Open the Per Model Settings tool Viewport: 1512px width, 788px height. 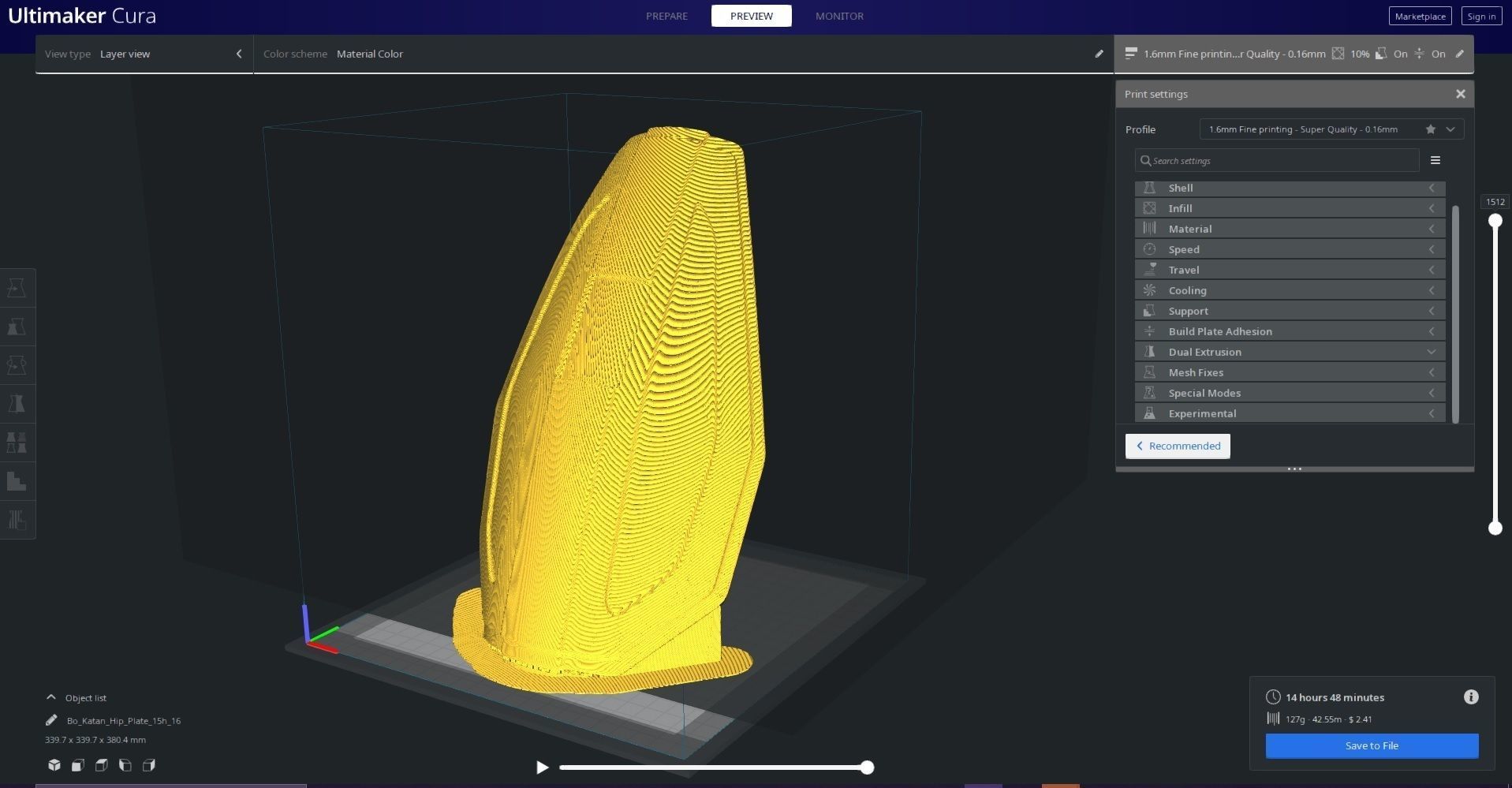click(17, 443)
